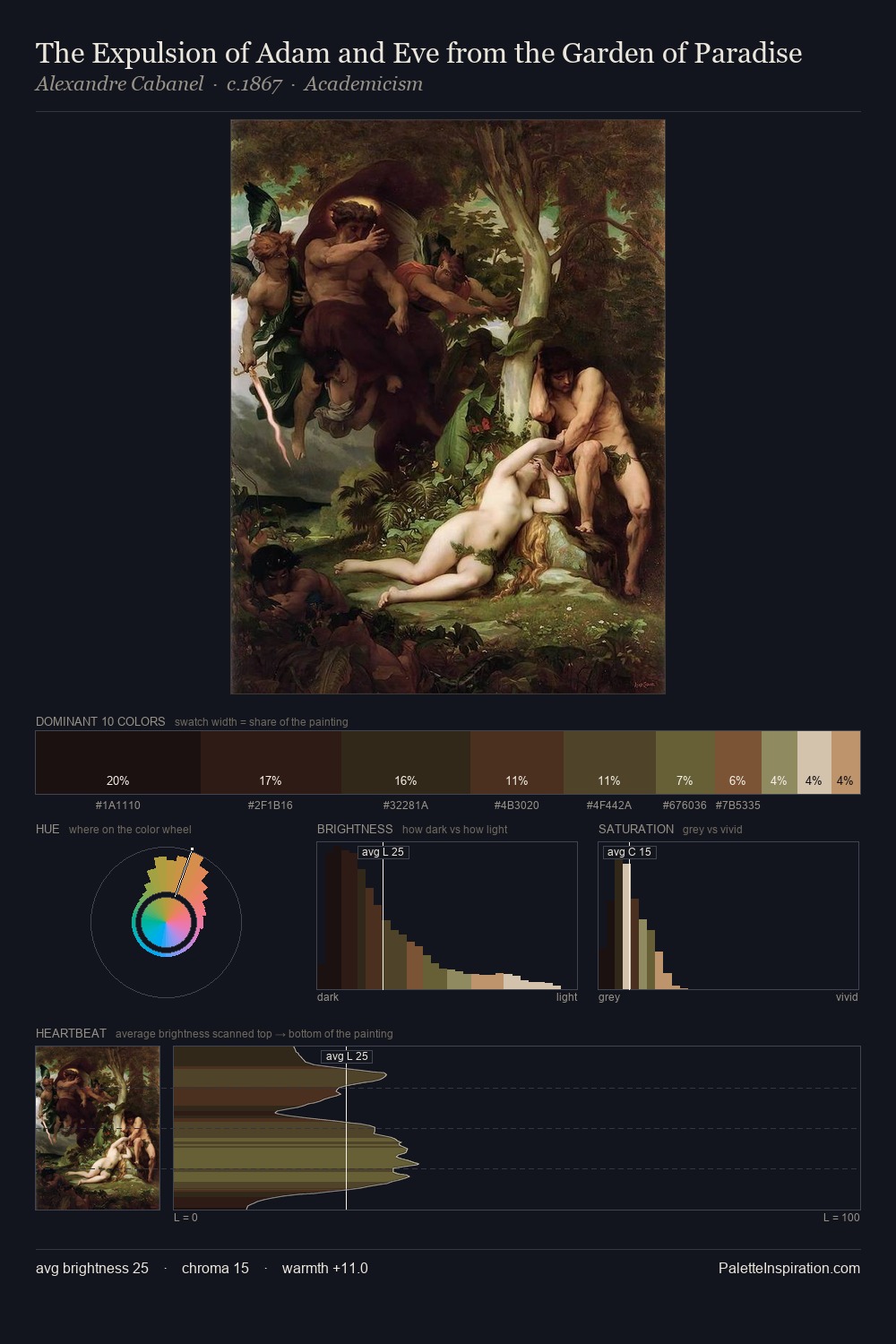Click the main painting image
Image resolution: width=896 pixels, height=1344 pixels.
(x=448, y=407)
